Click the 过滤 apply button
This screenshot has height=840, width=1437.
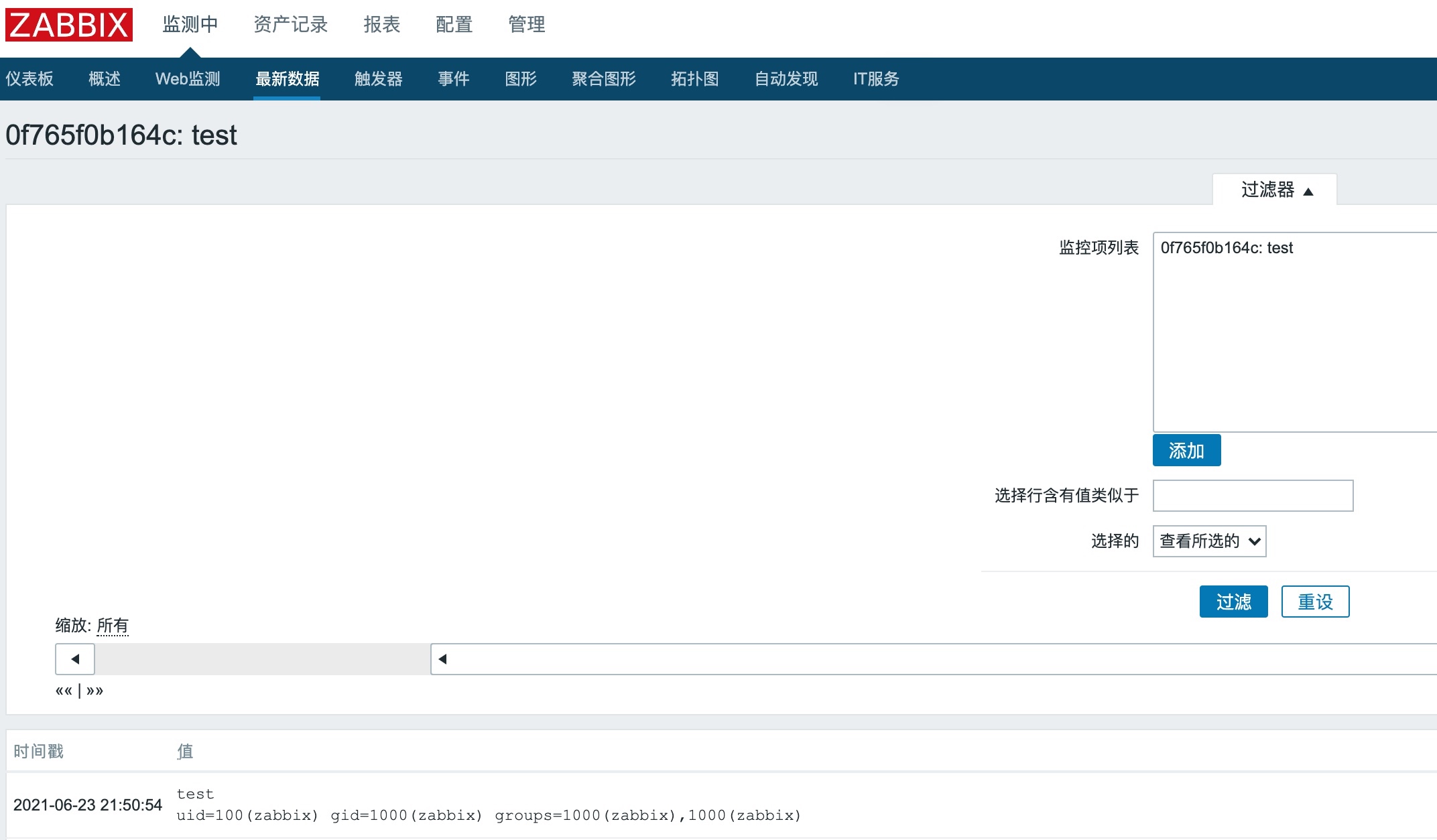(1233, 602)
